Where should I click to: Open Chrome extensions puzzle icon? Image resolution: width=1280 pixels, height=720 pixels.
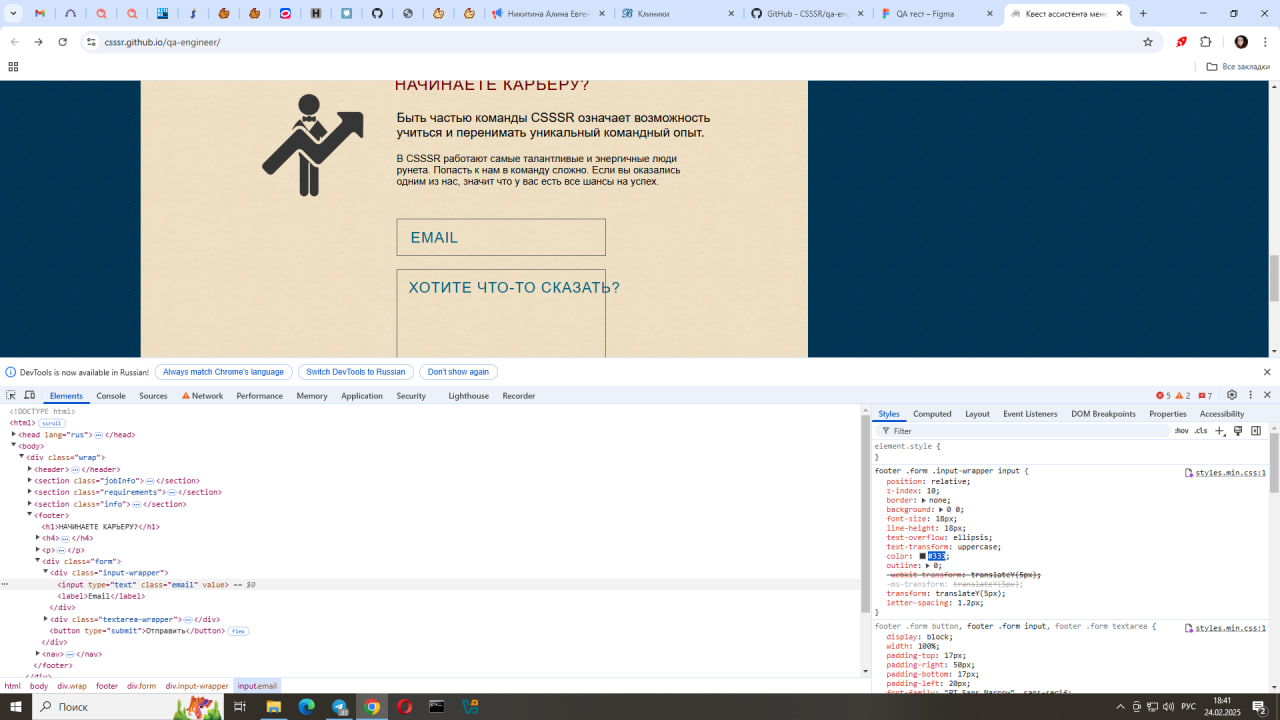[x=1205, y=42]
